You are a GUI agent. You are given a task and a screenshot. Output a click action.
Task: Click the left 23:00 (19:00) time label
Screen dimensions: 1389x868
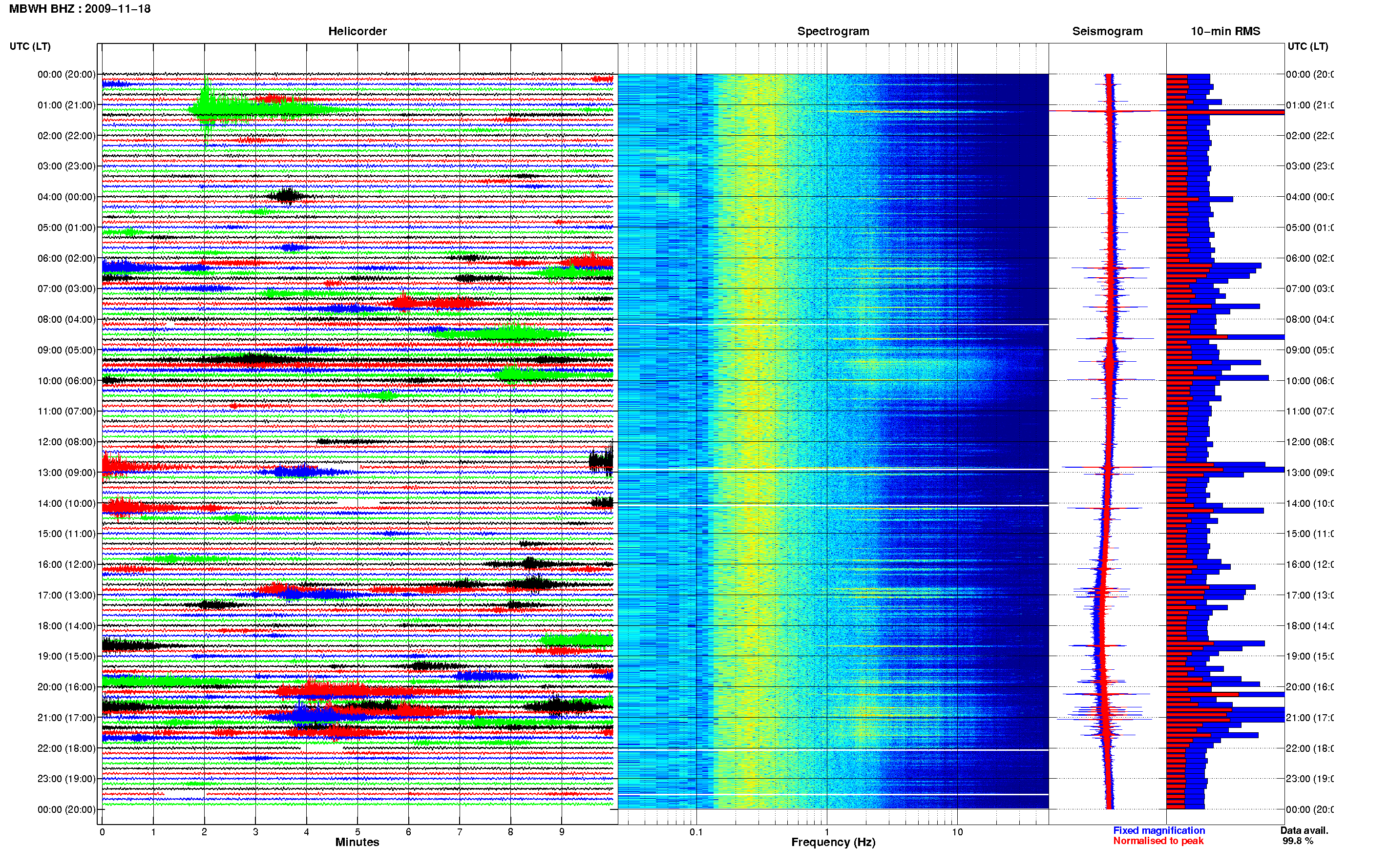pos(66,779)
